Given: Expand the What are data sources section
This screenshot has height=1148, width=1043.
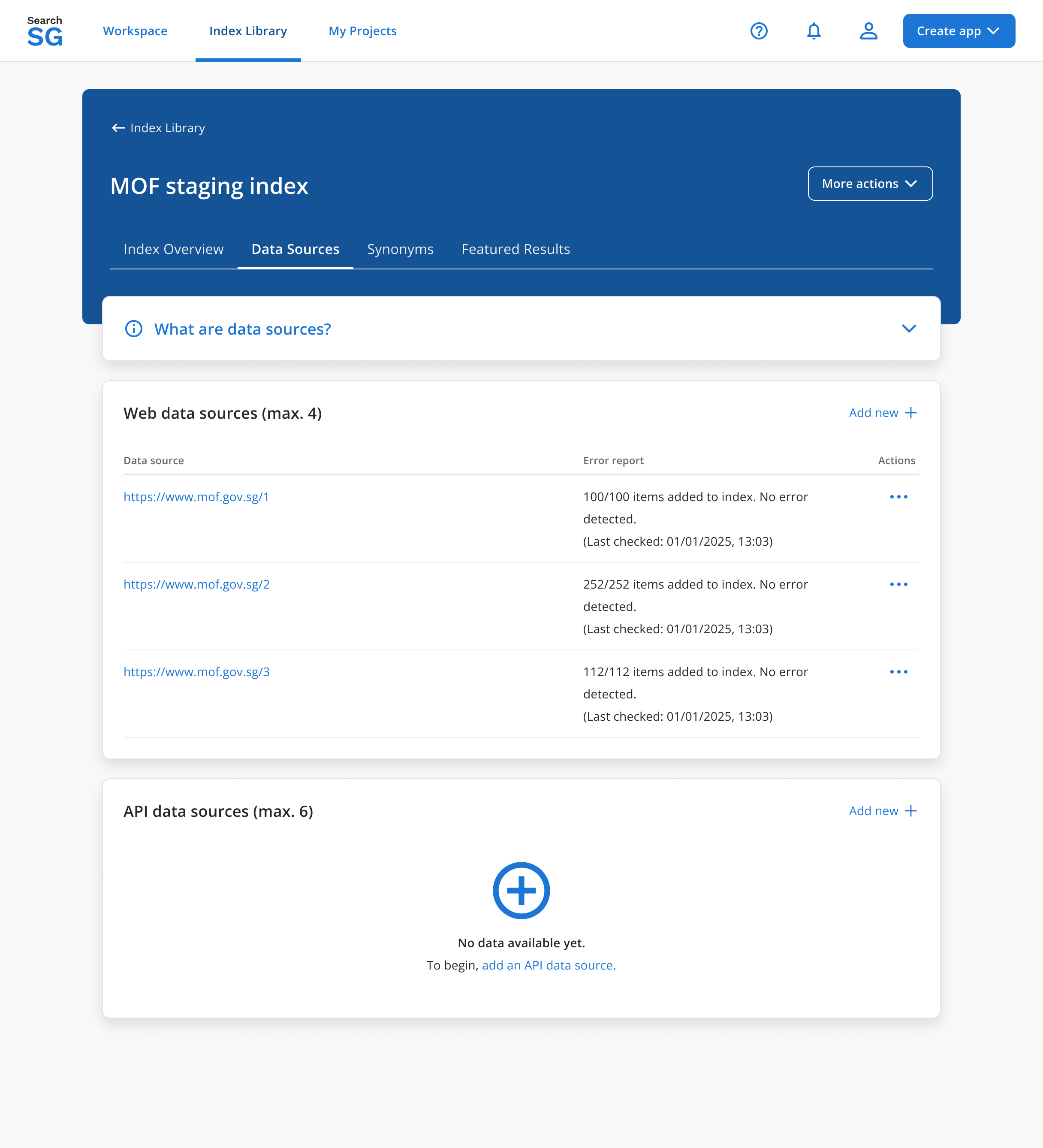Looking at the screenshot, I should [909, 329].
